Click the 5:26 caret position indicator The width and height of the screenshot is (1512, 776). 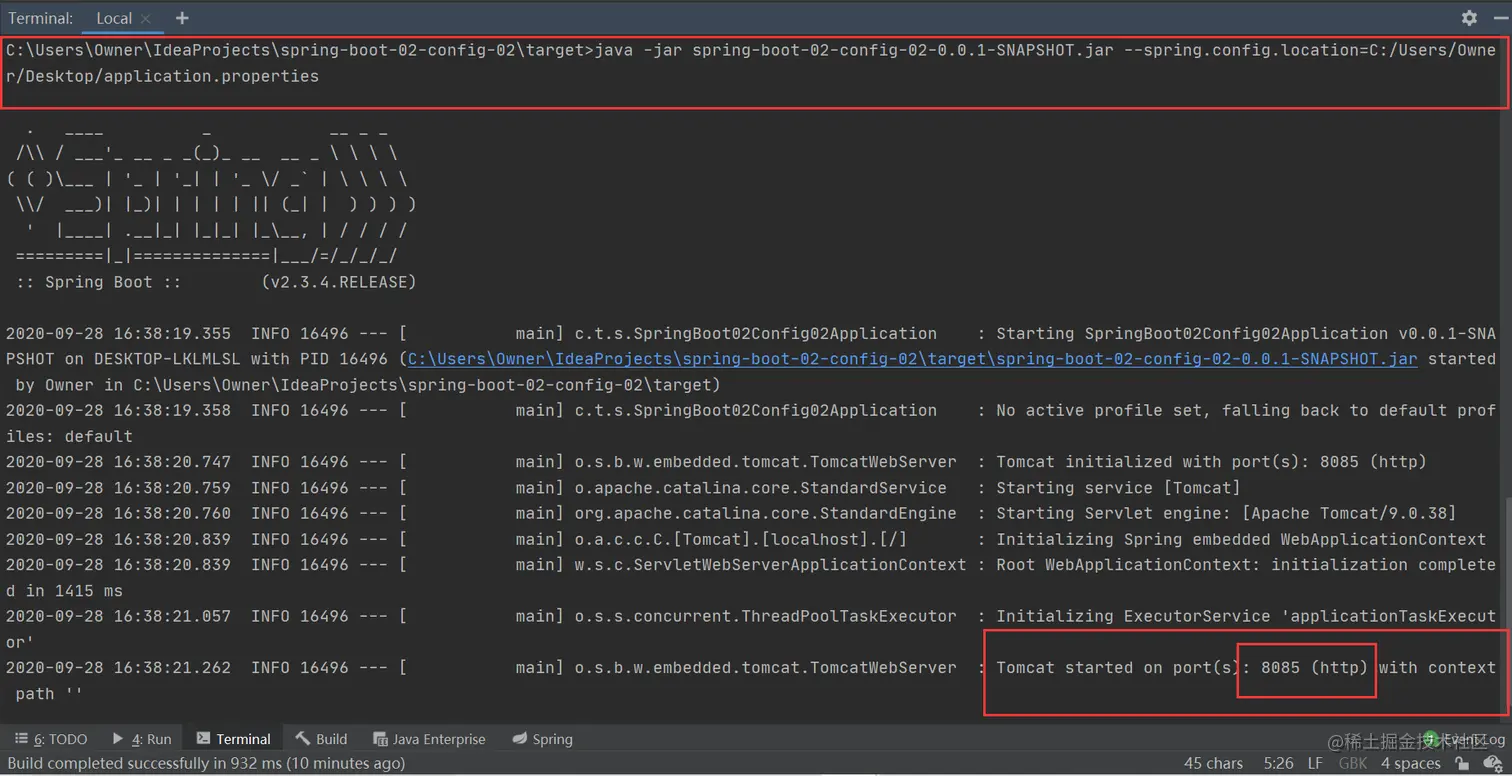coord(1278,763)
